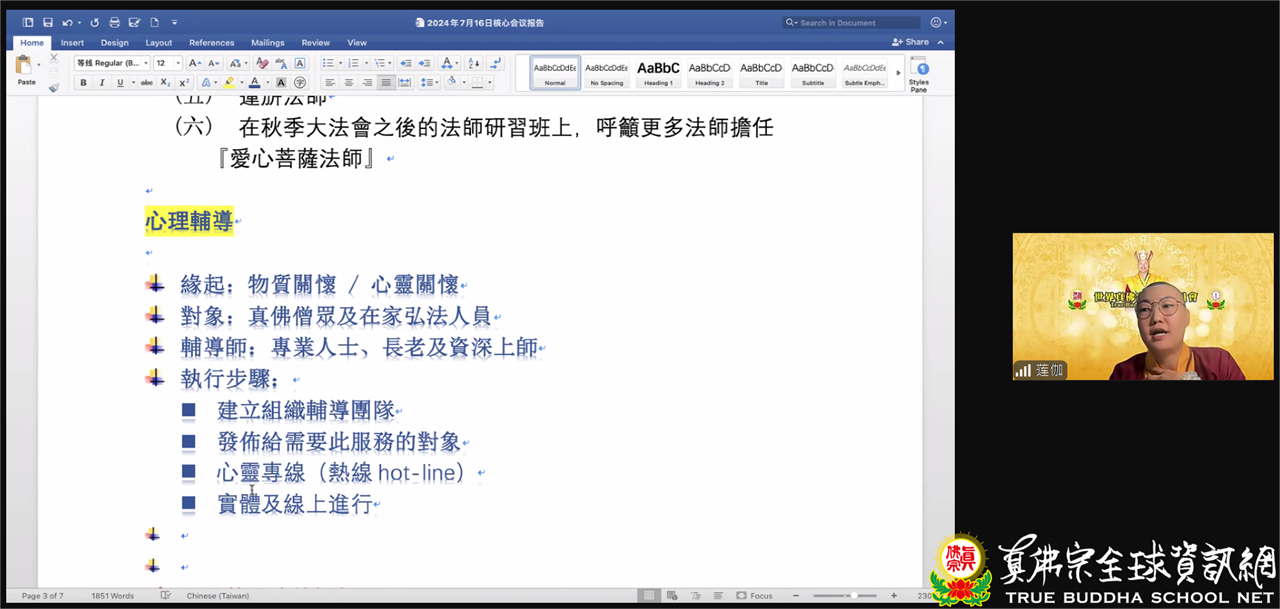This screenshot has width=1280, height=609.
Task: Apply the Heading 1 style
Action: coord(658,71)
